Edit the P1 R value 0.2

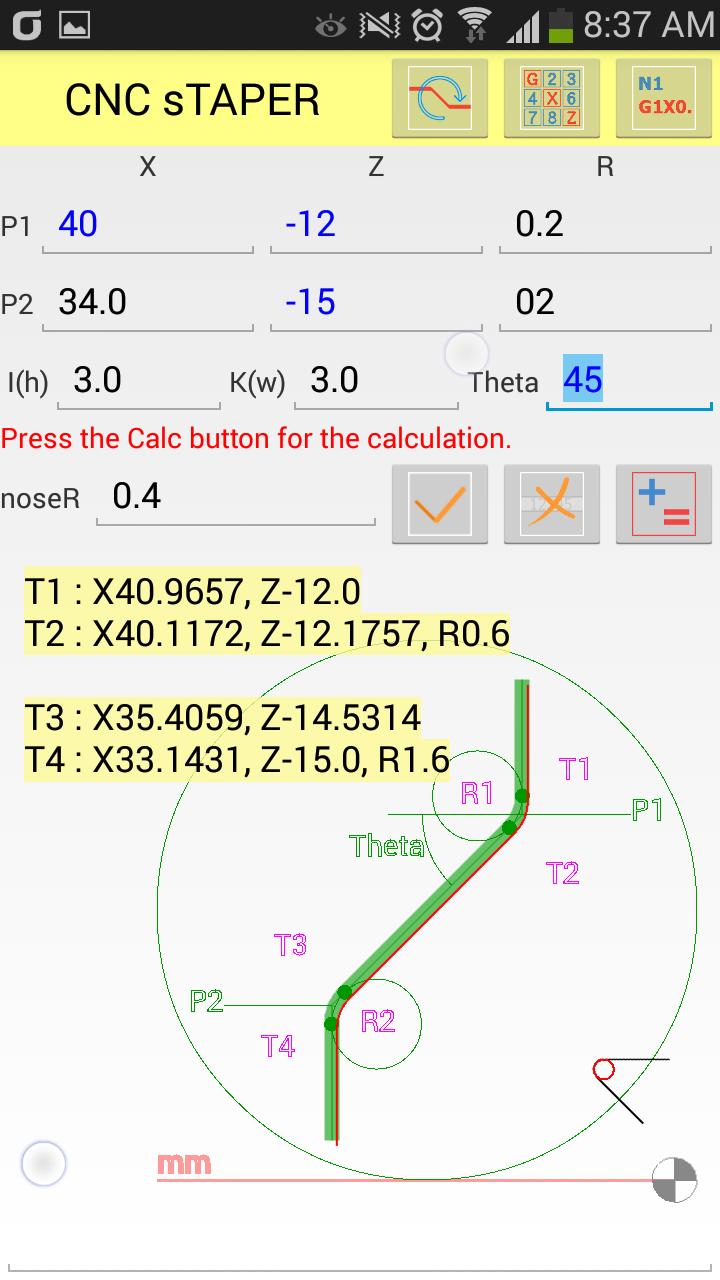(605, 224)
